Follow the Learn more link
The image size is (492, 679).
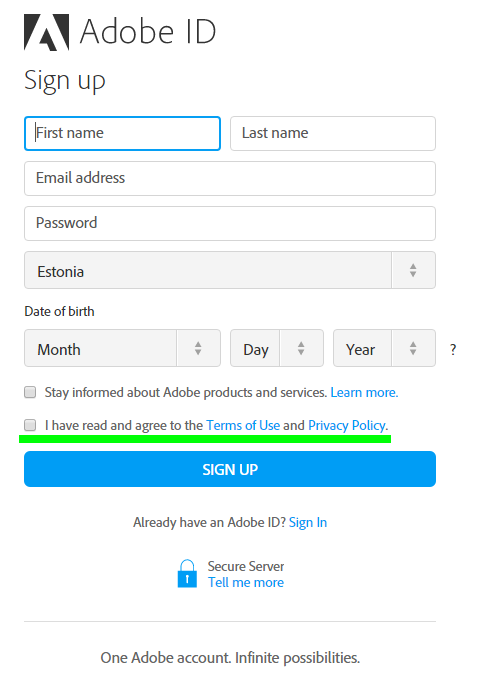(x=364, y=392)
